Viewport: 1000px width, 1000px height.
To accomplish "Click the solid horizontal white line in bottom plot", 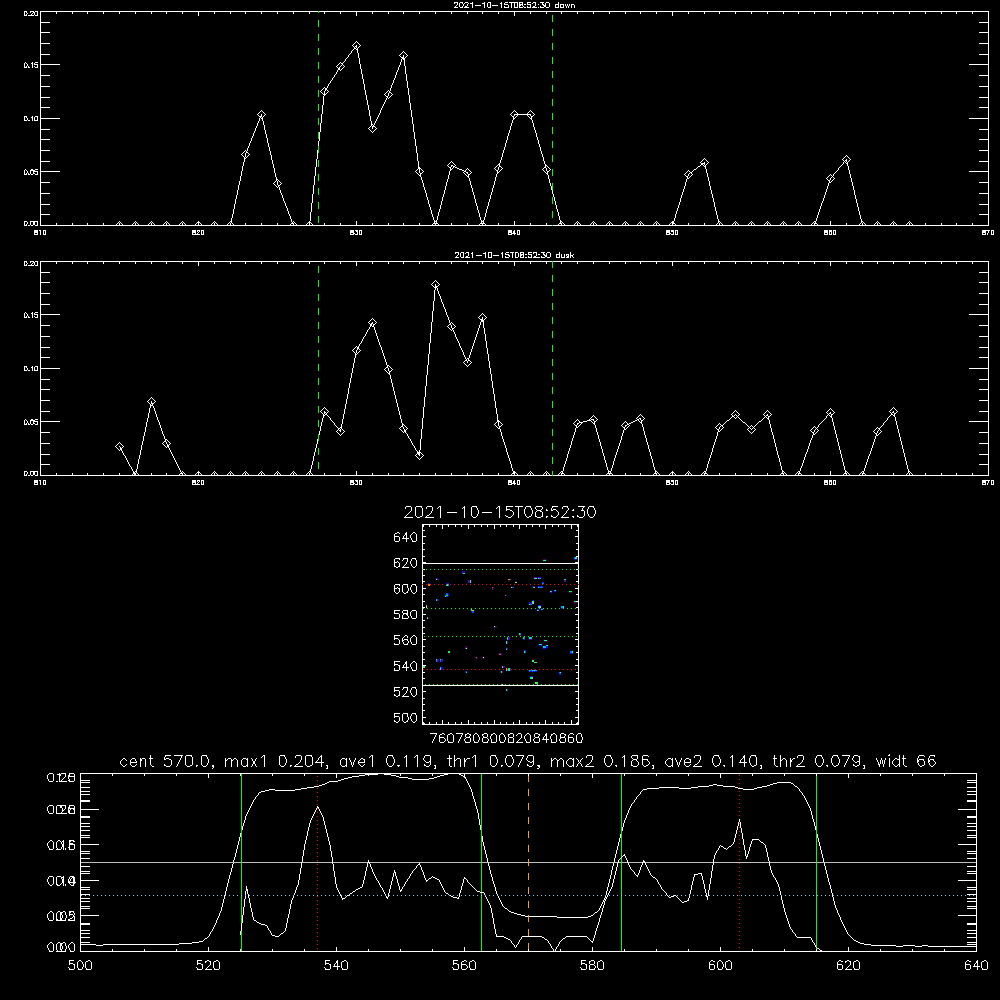I will coord(527,862).
